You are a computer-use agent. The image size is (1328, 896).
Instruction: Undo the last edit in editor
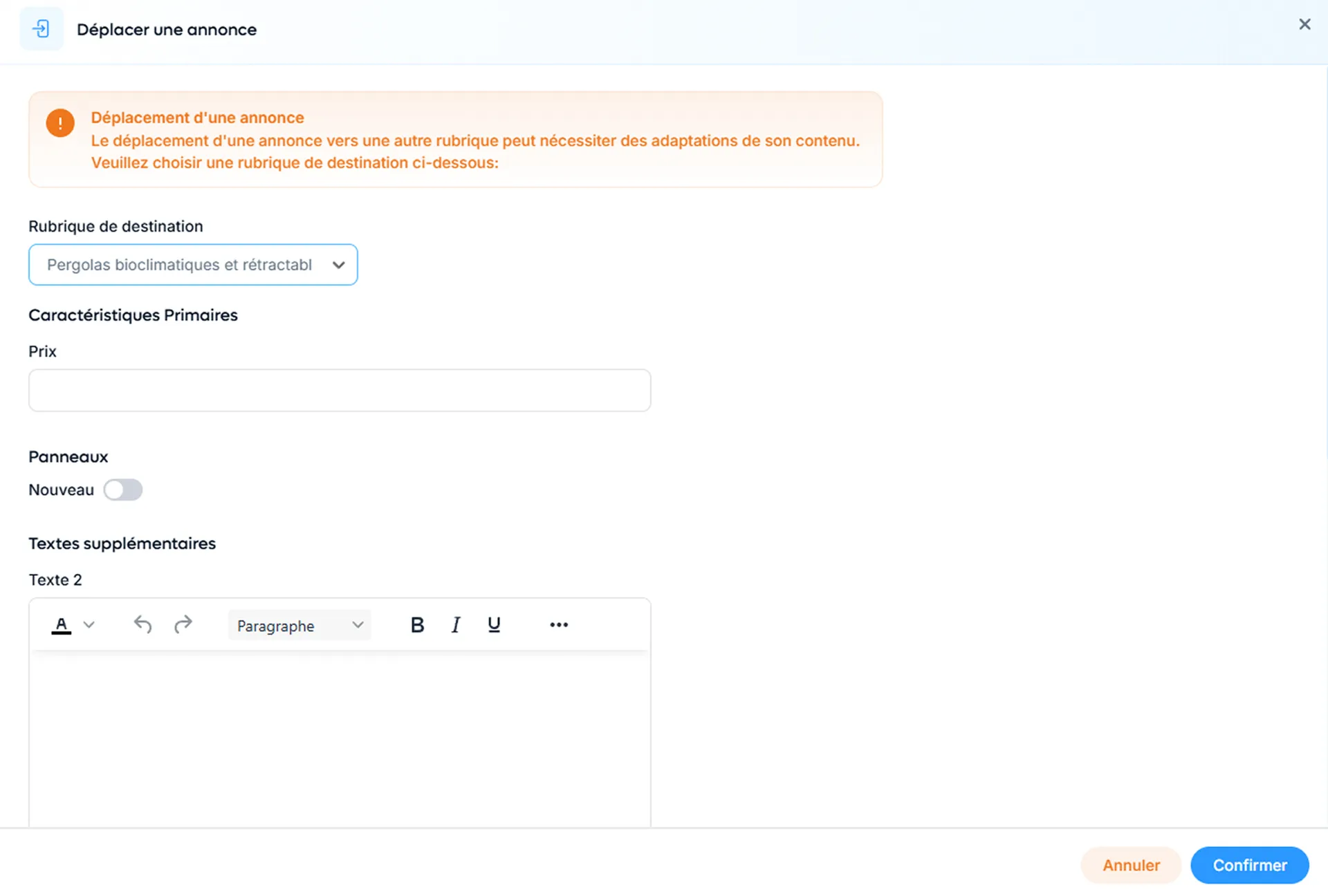coord(142,625)
